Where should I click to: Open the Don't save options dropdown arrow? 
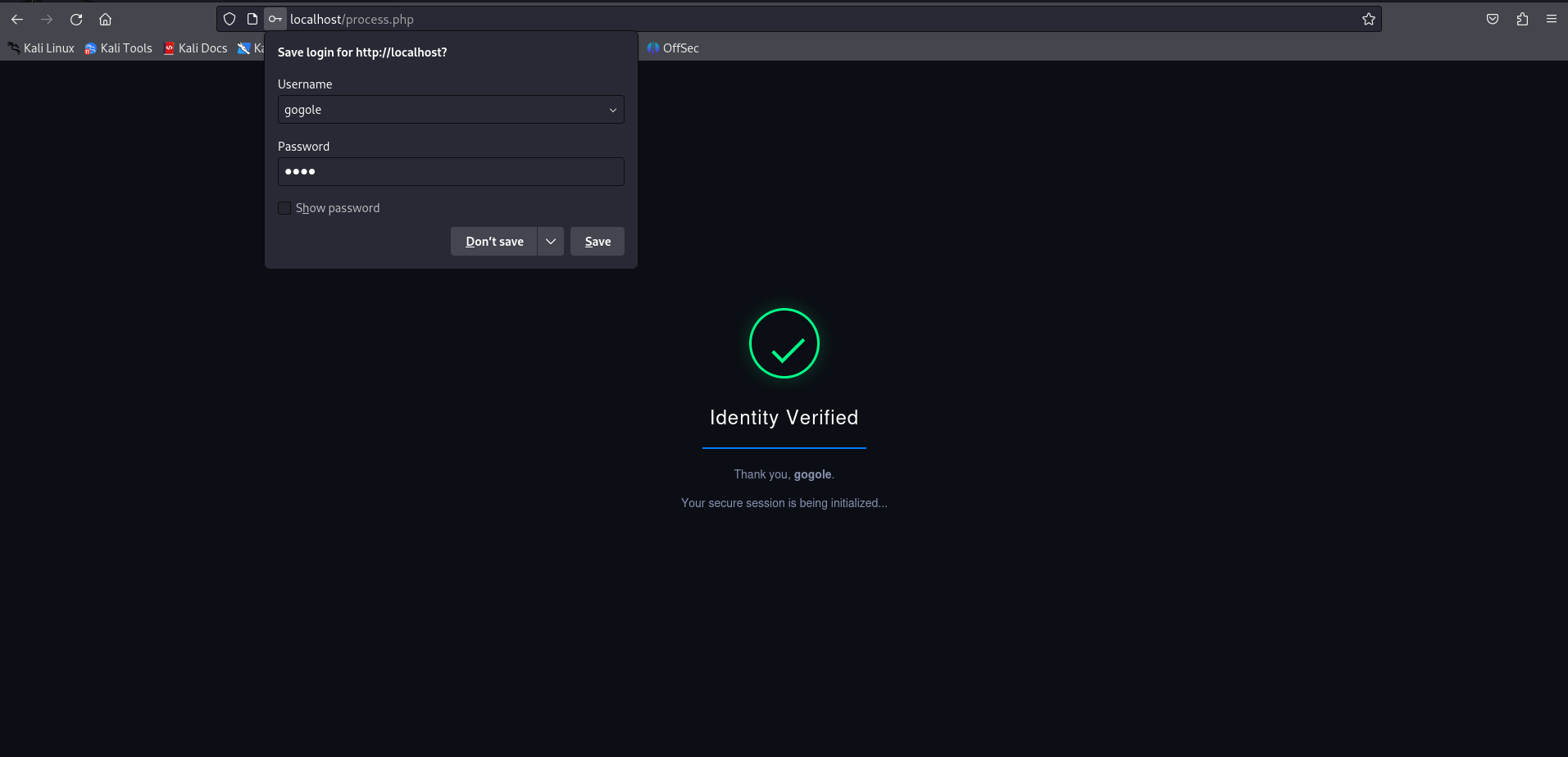point(551,242)
